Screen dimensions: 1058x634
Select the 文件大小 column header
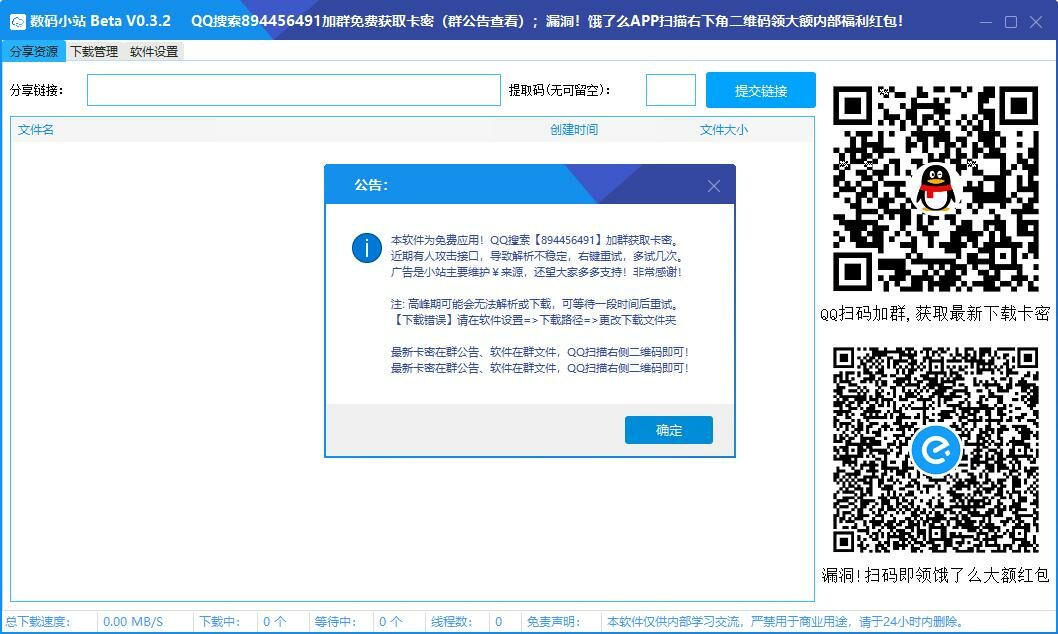(x=723, y=129)
